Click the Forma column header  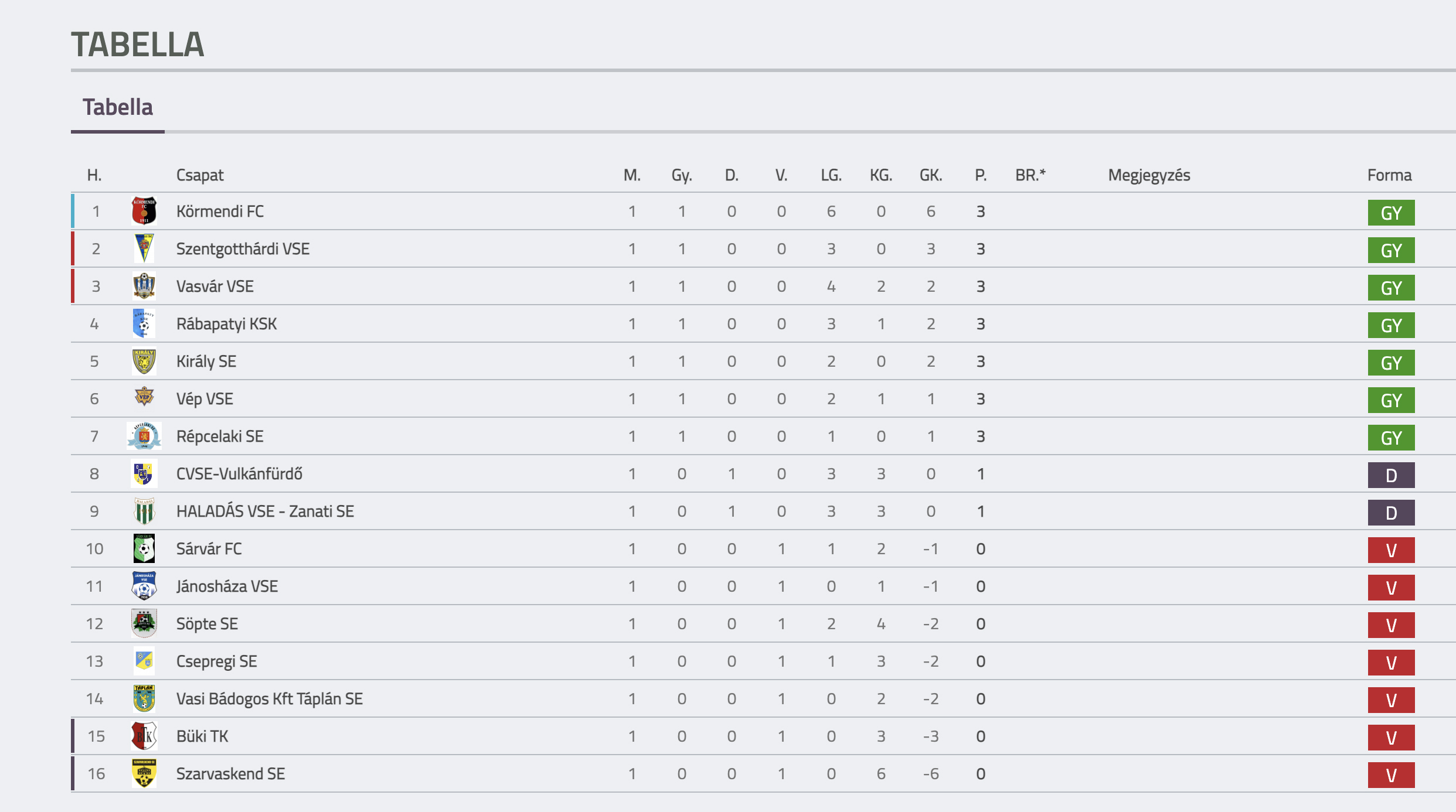coord(1389,175)
